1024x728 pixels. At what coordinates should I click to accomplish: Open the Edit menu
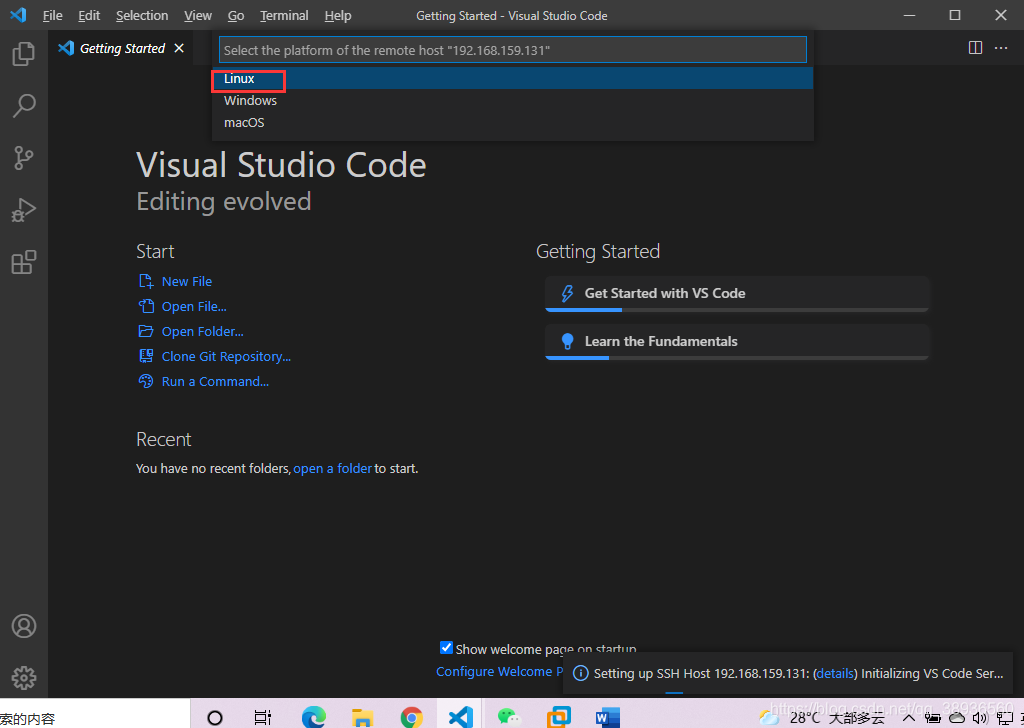89,15
